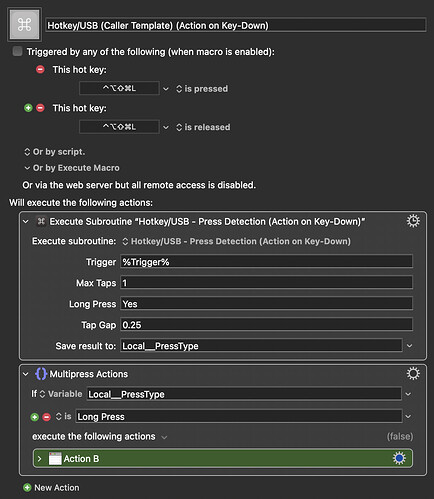Change the 'is' comparison popup
This screenshot has height=499, width=434.
pos(64,416)
